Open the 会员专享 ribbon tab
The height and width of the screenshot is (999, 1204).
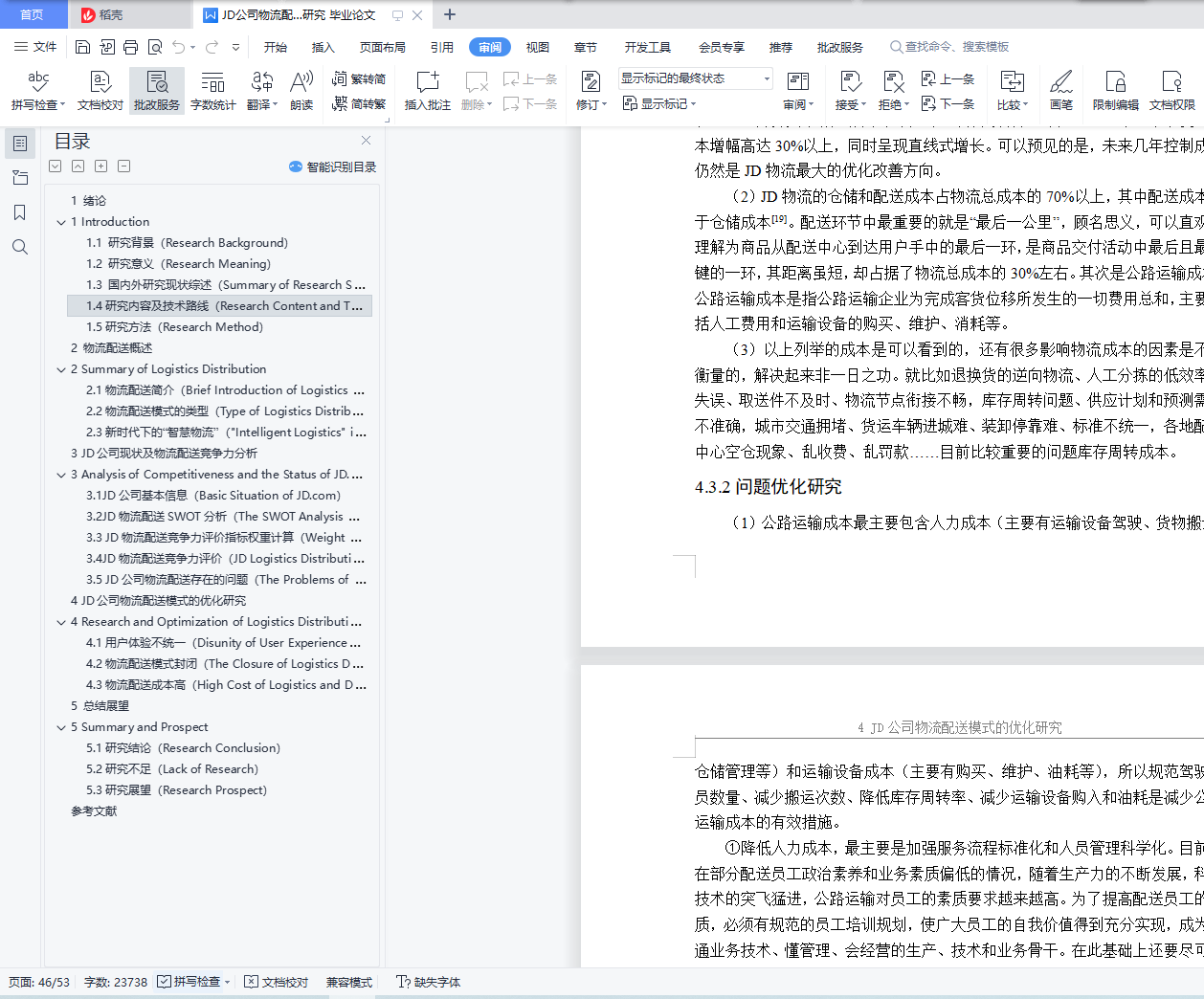point(722,47)
